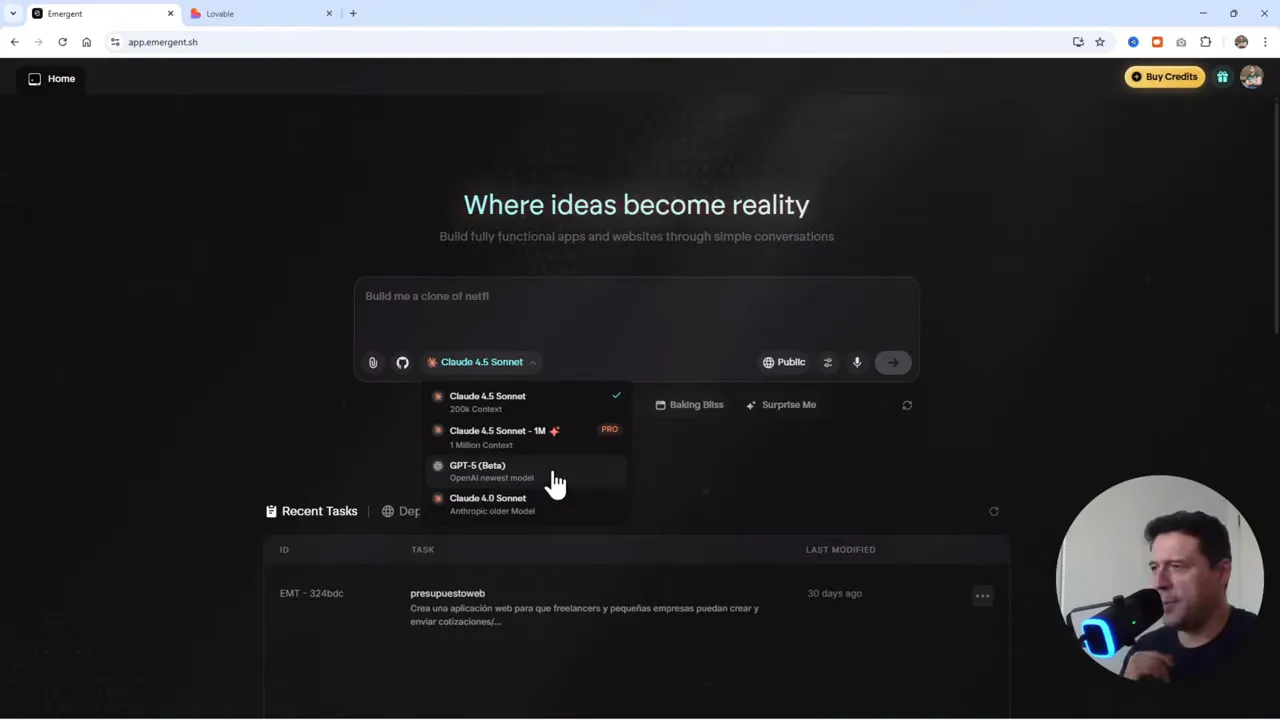Switch to the Lovable browser tab
1280x720 pixels.
coord(260,14)
